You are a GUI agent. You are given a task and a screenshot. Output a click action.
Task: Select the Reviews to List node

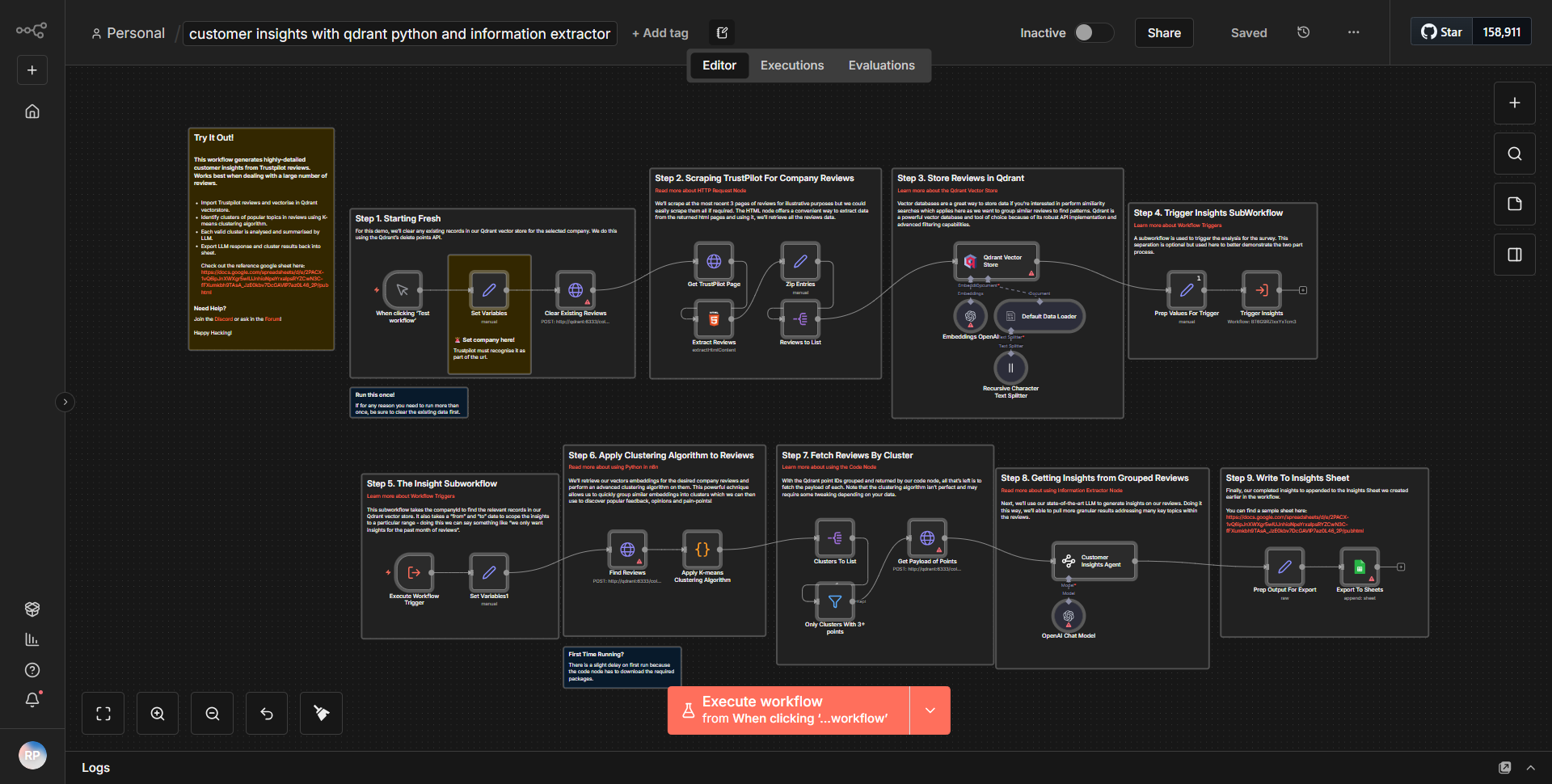(x=800, y=319)
